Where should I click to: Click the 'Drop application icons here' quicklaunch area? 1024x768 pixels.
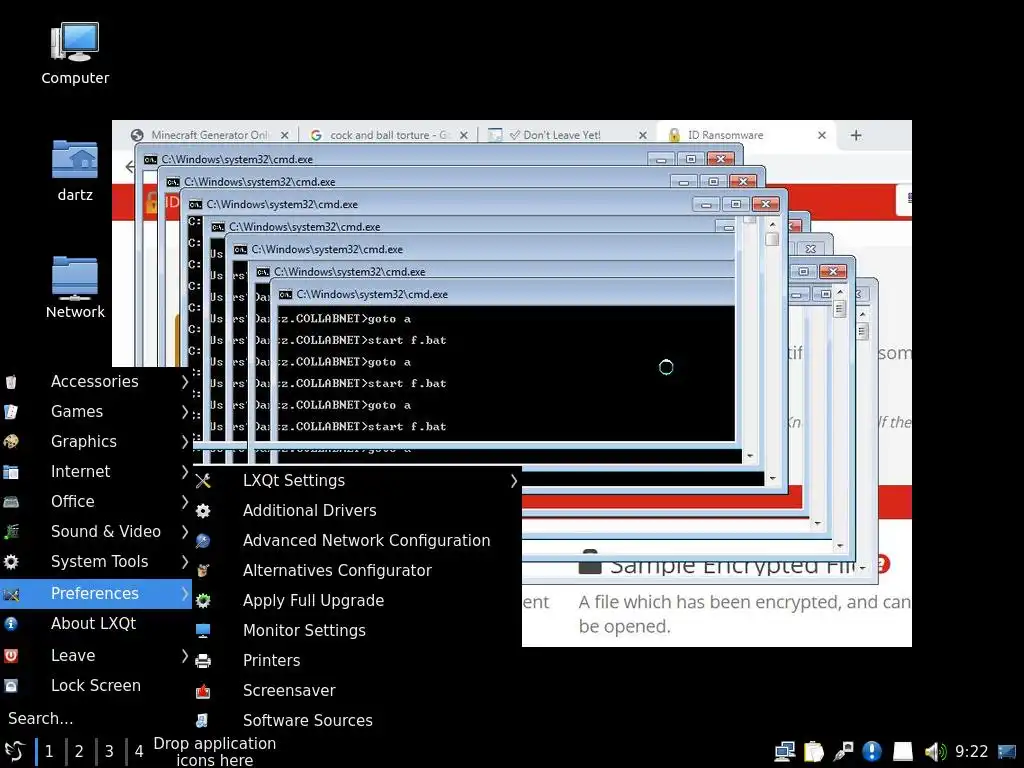click(x=214, y=752)
